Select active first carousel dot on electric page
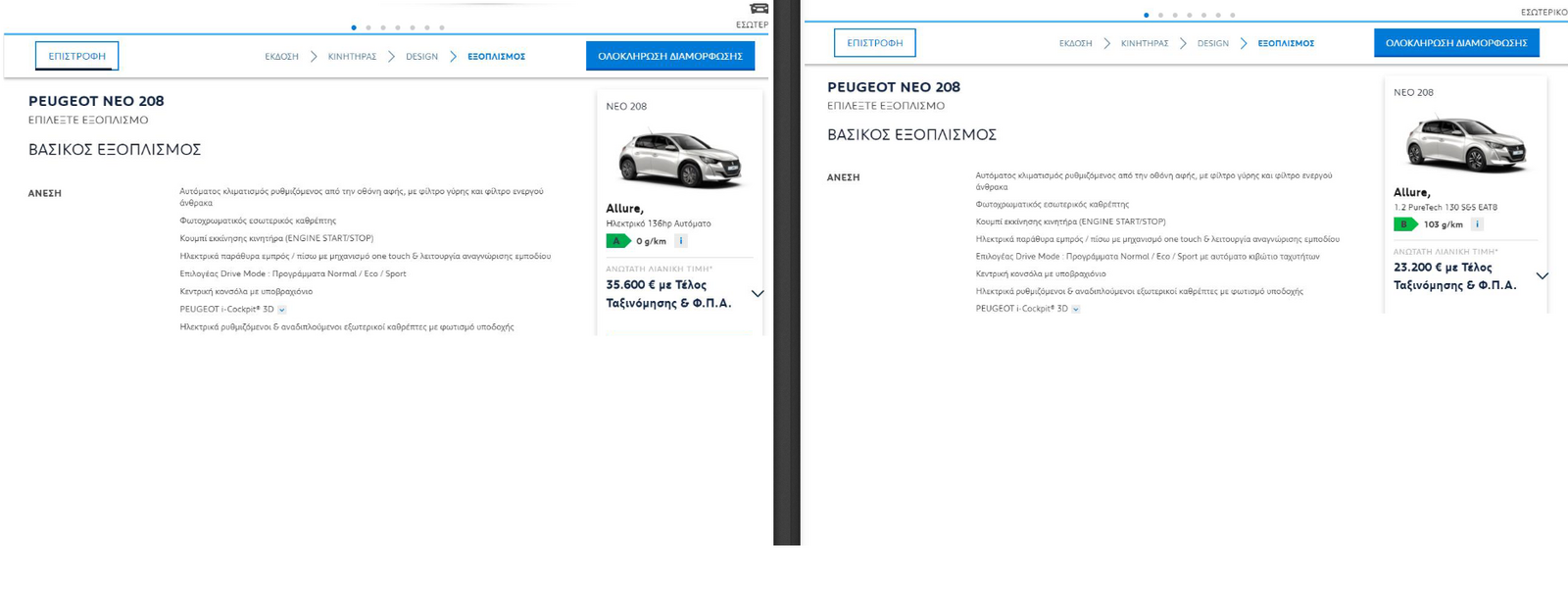The height and width of the screenshot is (590, 1568). point(354,27)
